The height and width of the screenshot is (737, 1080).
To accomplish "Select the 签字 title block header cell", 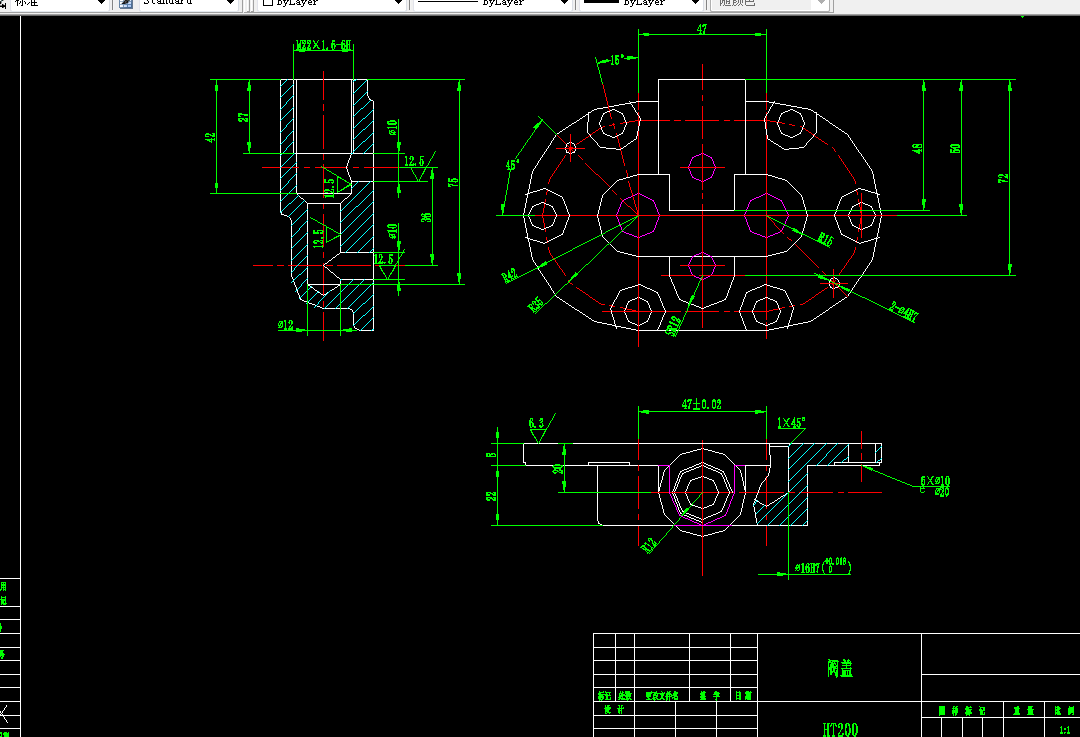I will (x=709, y=696).
